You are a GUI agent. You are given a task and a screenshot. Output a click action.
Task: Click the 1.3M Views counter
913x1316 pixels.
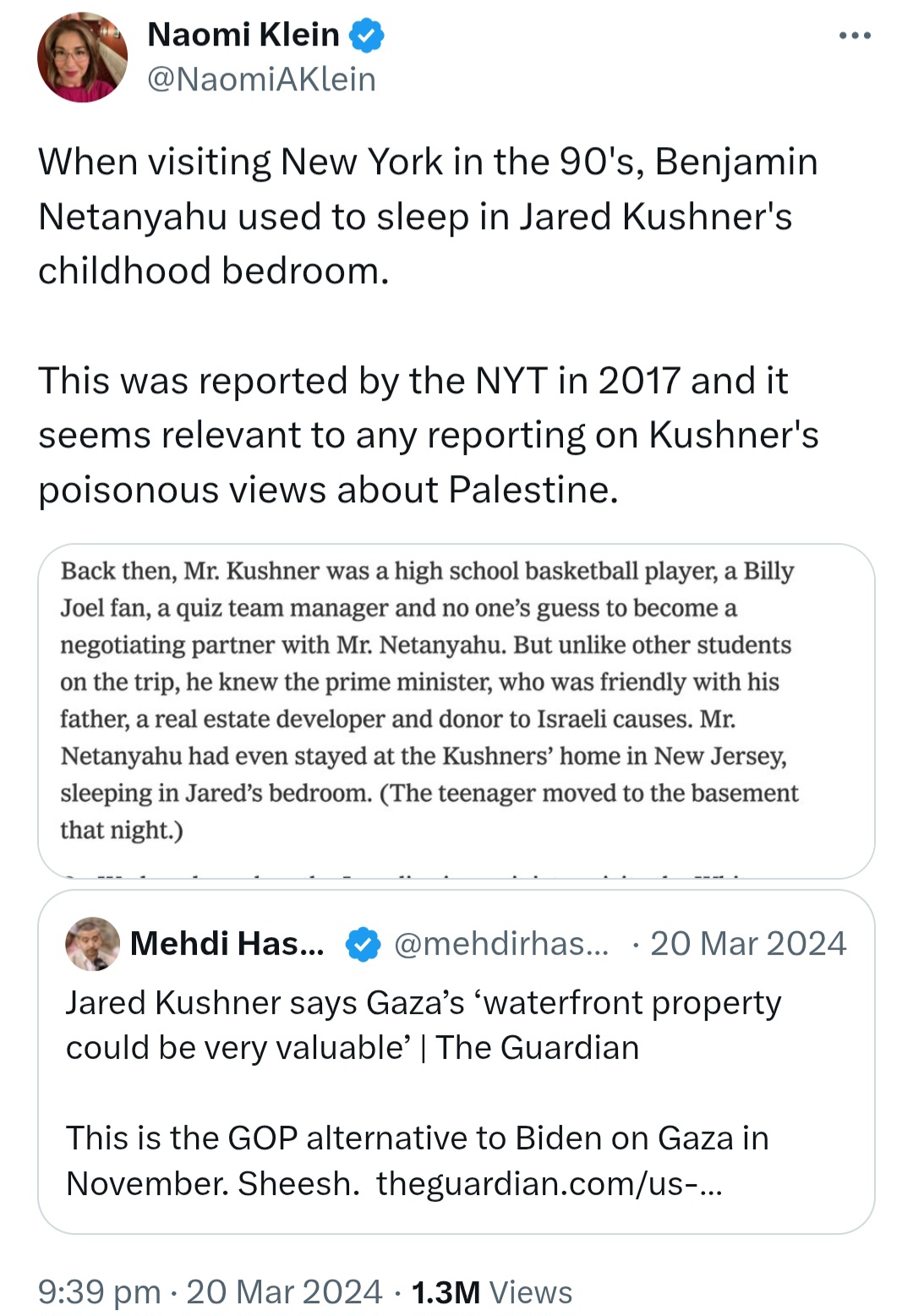(492, 1292)
